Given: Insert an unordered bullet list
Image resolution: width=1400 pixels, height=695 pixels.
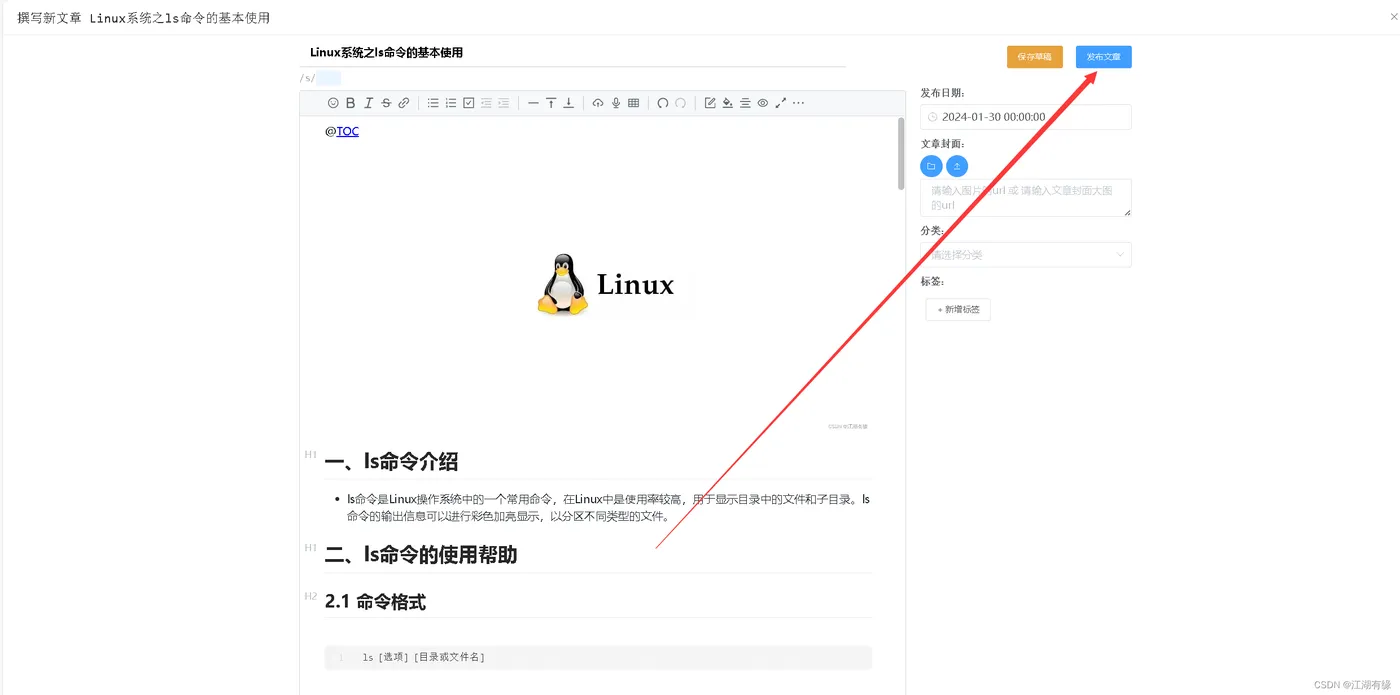Looking at the screenshot, I should click(x=433, y=103).
